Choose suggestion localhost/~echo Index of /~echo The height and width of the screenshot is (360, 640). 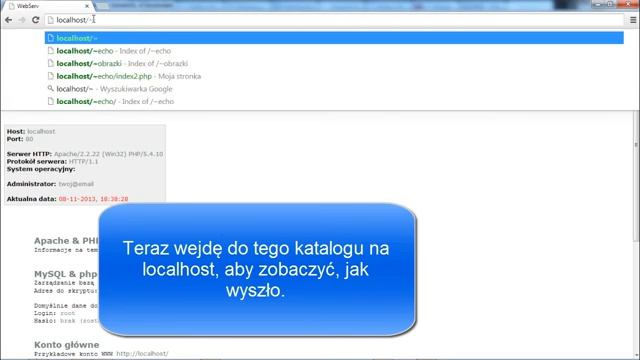click(334, 51)
